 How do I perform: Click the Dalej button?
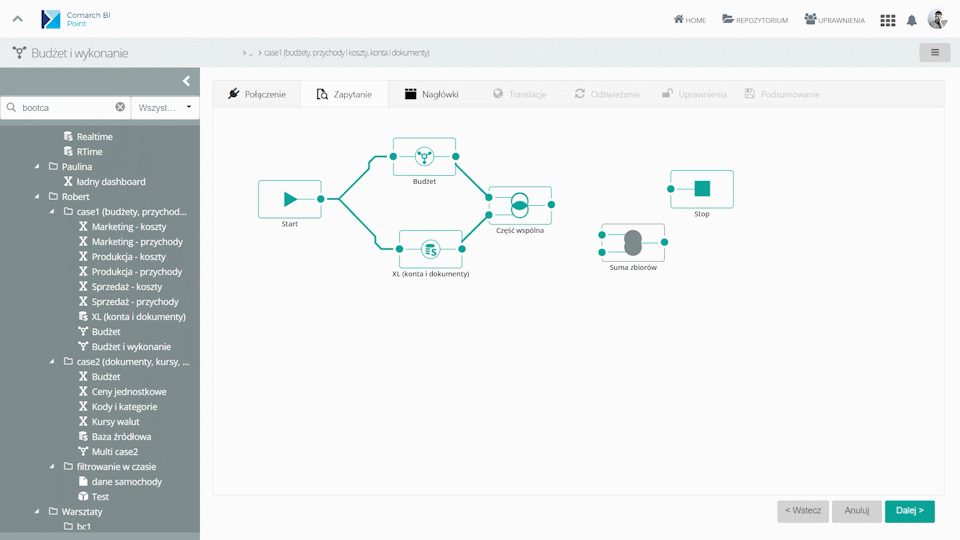click(x=909, y=511)
